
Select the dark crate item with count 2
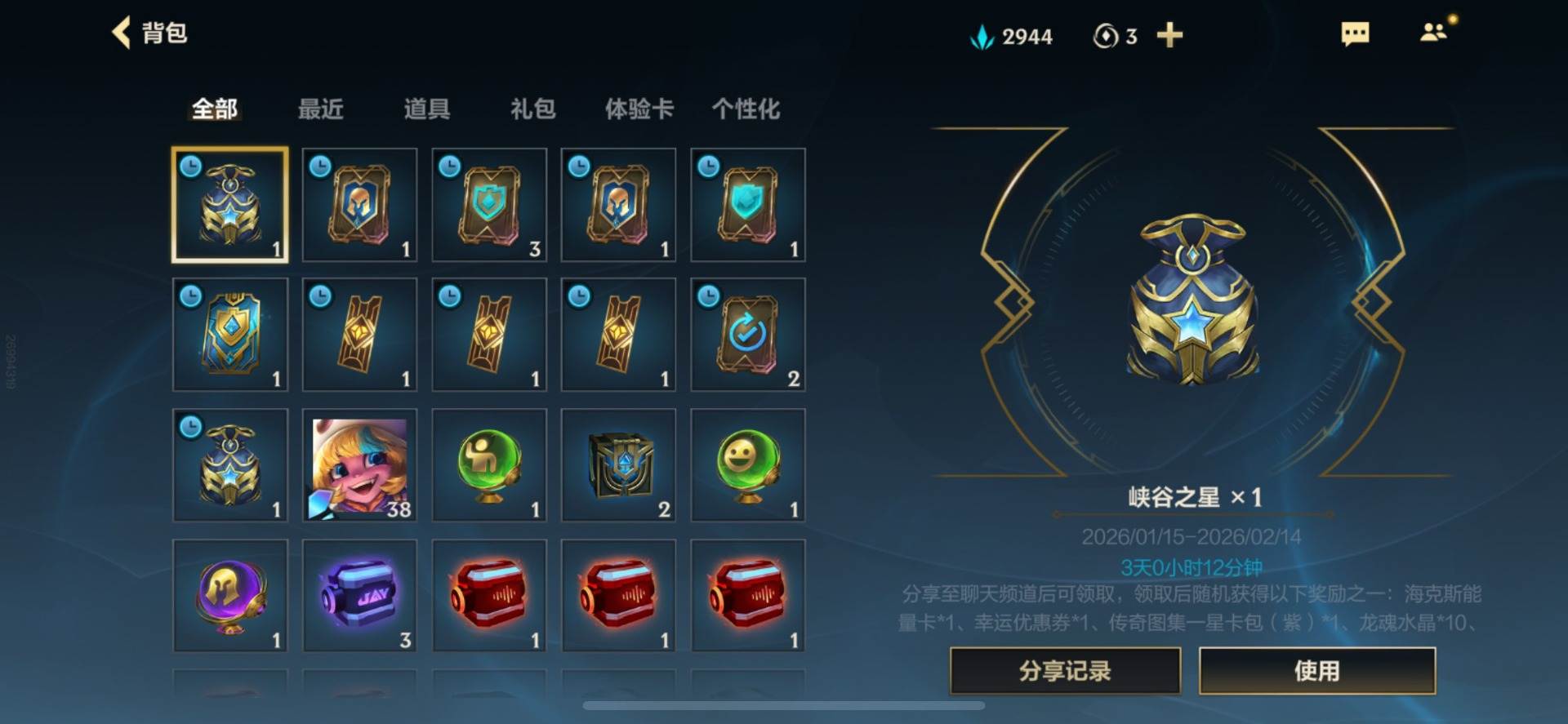618,465
